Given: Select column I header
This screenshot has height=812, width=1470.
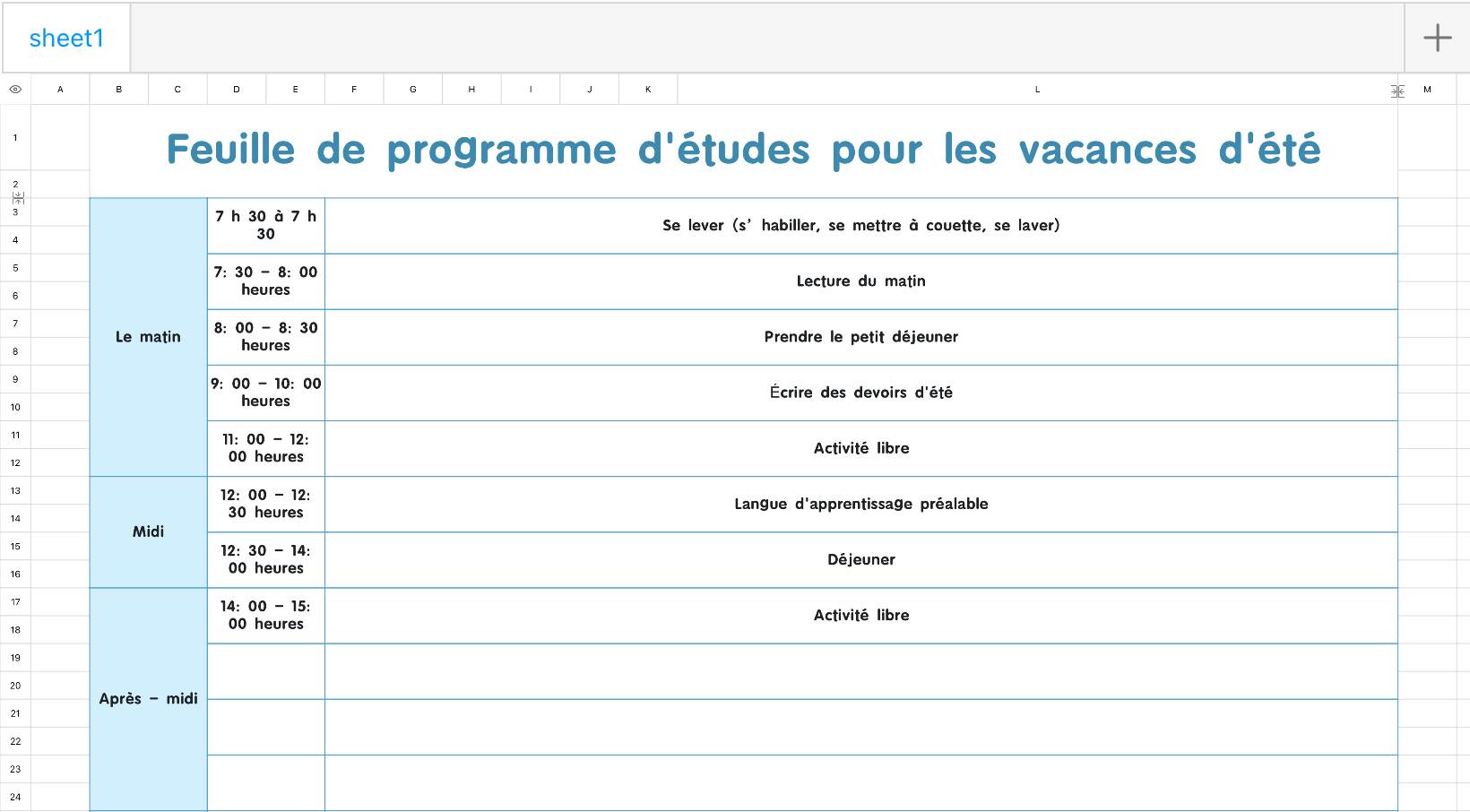Looking at the screenshot, I should point(531,90).
